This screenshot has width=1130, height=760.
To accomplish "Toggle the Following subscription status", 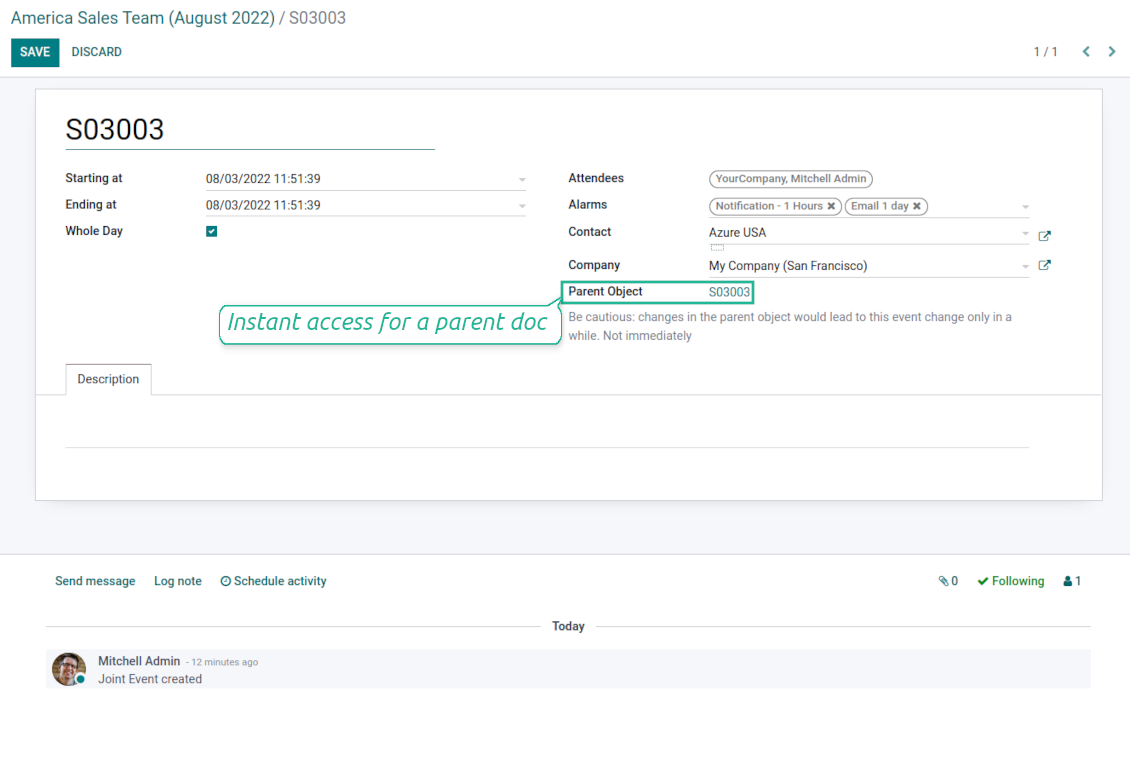I will 1011,581.
